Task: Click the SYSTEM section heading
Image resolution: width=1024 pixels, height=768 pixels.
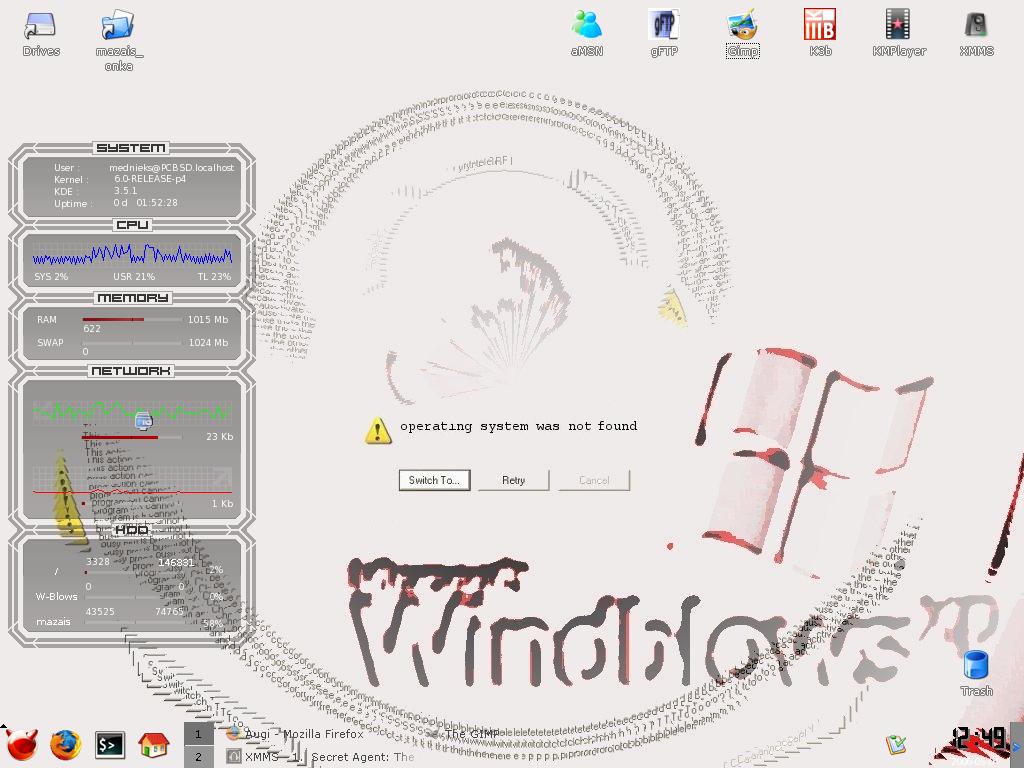Action: (131, 148)
